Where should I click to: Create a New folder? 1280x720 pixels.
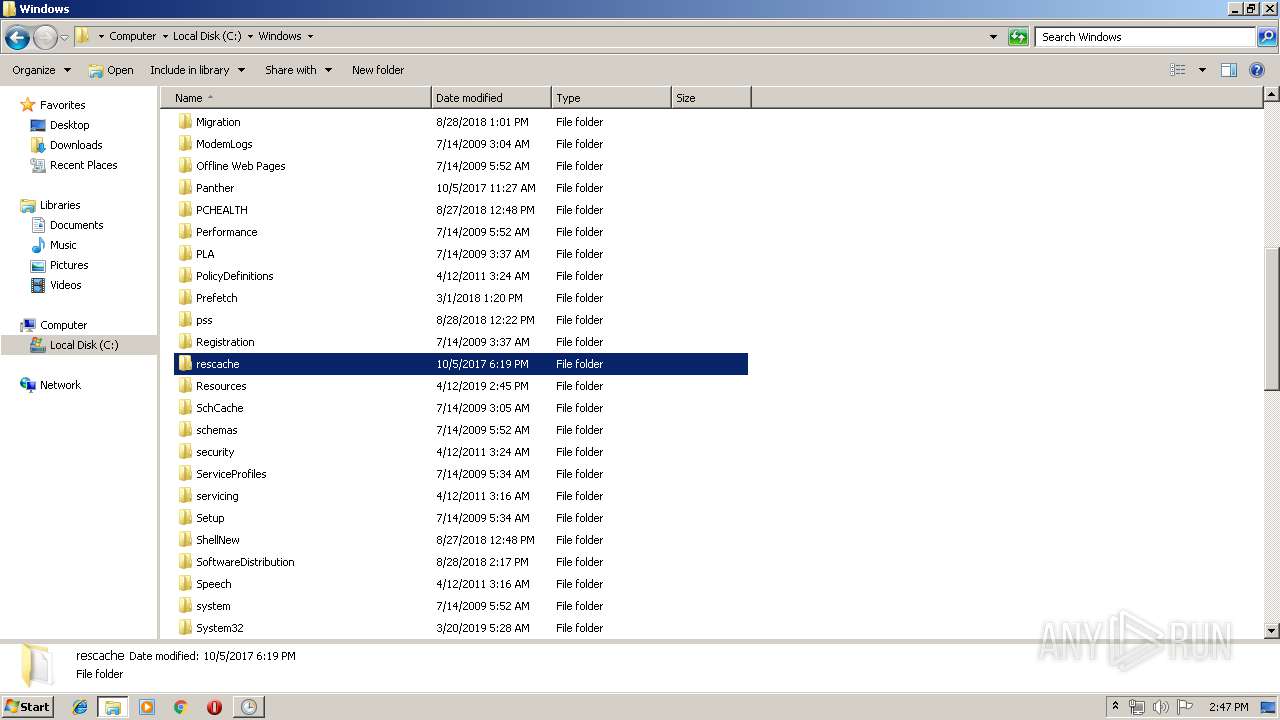[378, 70]
